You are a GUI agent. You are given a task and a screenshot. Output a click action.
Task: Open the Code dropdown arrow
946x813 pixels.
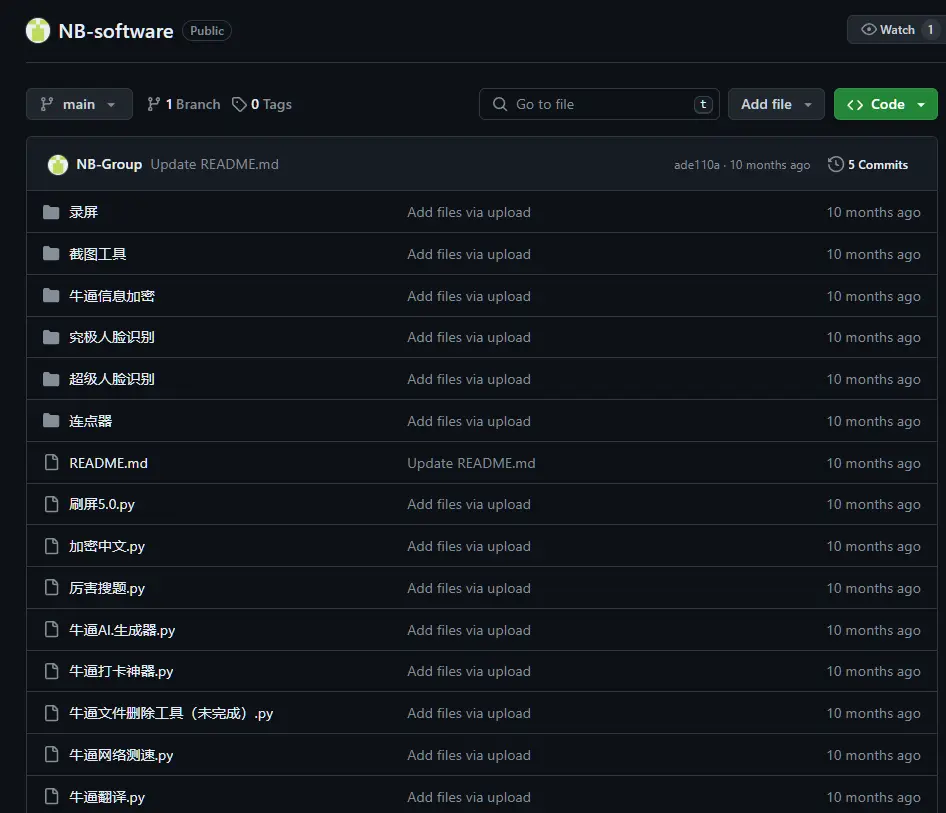921,105
